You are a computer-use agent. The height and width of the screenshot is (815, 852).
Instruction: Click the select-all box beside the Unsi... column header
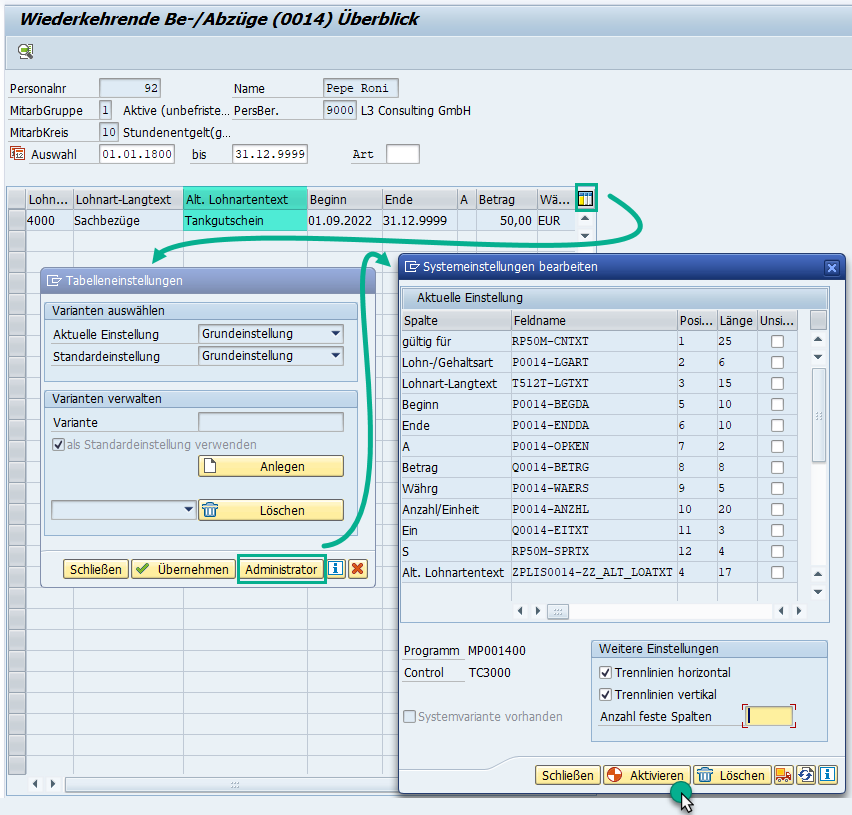pyautogui.click(x=818, y=320)
